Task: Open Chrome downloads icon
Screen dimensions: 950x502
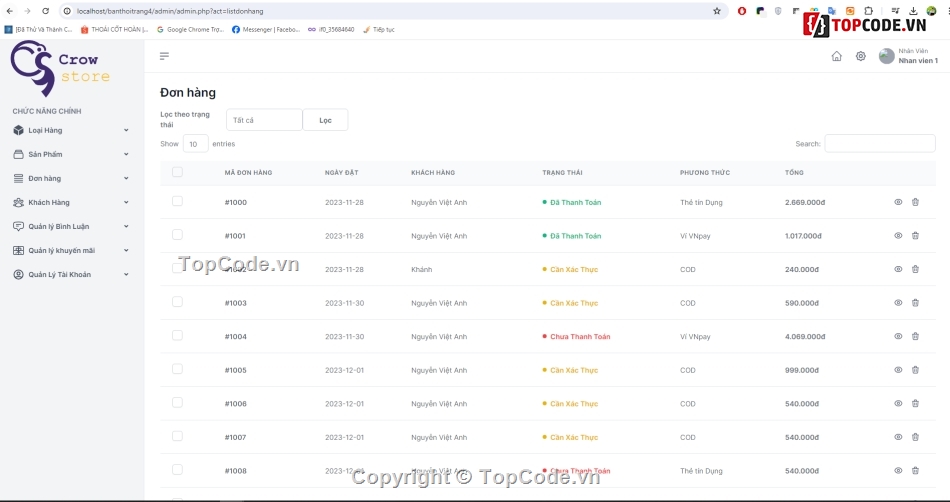Action: [913, 11]
